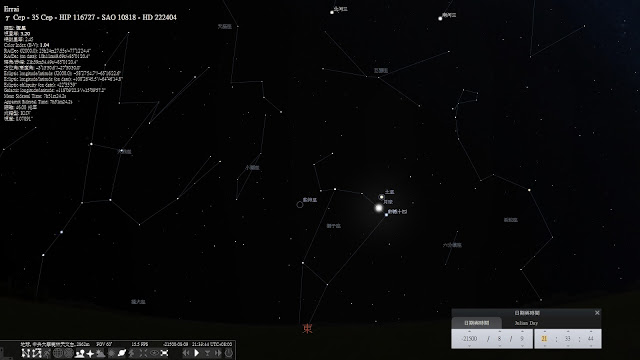Click the minutes field showing 33
Viewport: 640px width, 360px height.
568,339
